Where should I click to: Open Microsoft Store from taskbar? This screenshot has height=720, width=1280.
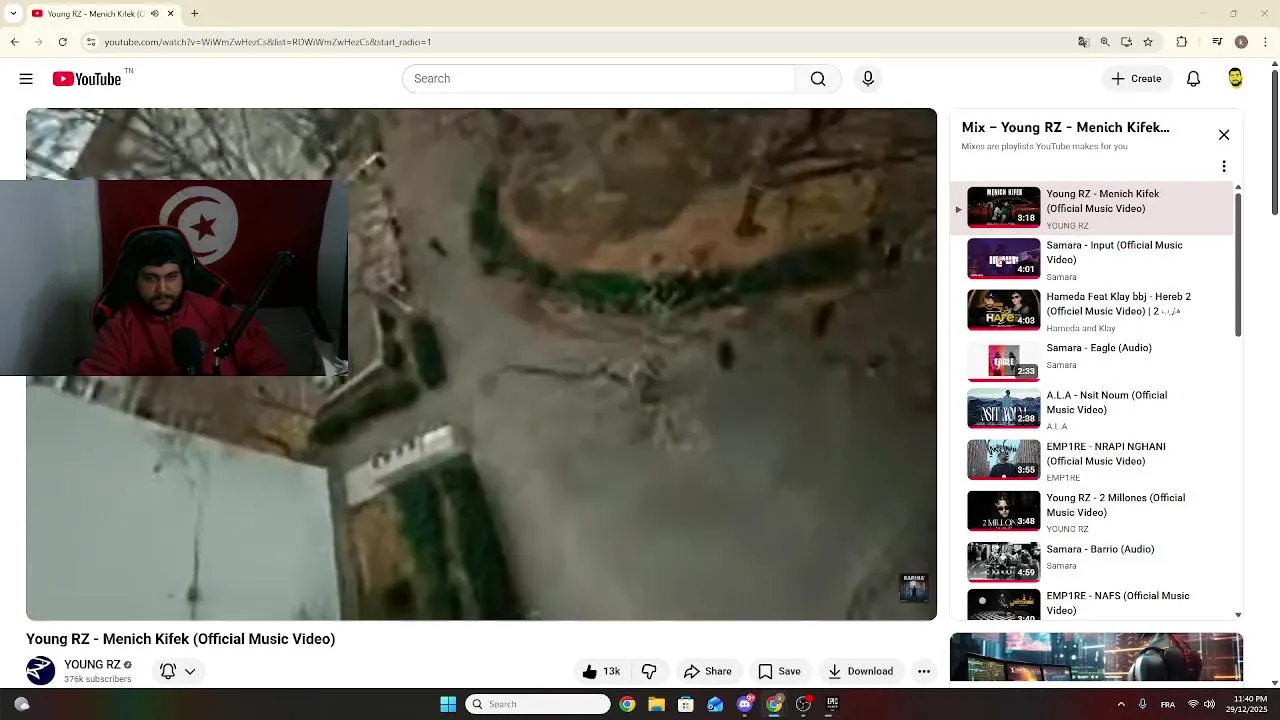pos(686,704)
